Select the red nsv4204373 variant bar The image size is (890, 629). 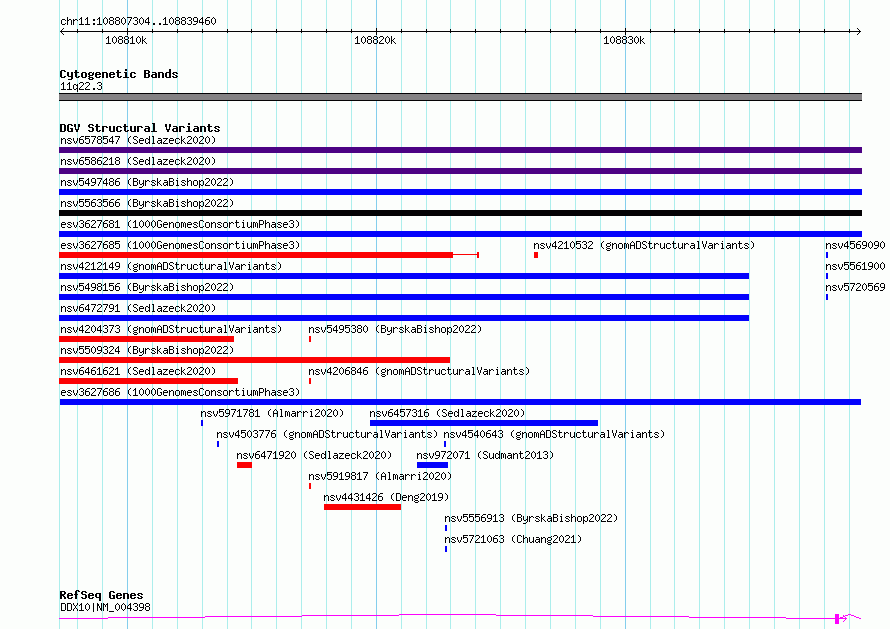[146, 339]
